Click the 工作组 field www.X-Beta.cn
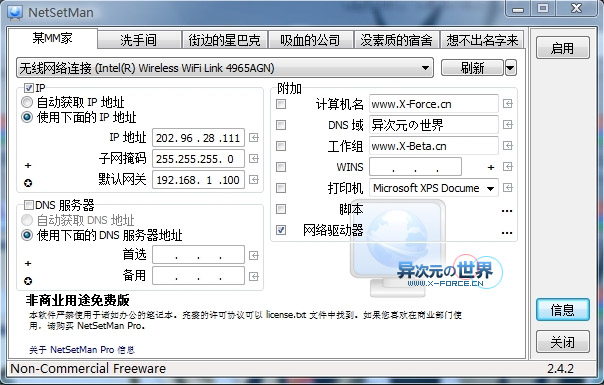The width and height of the screenshot is (604, 385). click(434, 146)
